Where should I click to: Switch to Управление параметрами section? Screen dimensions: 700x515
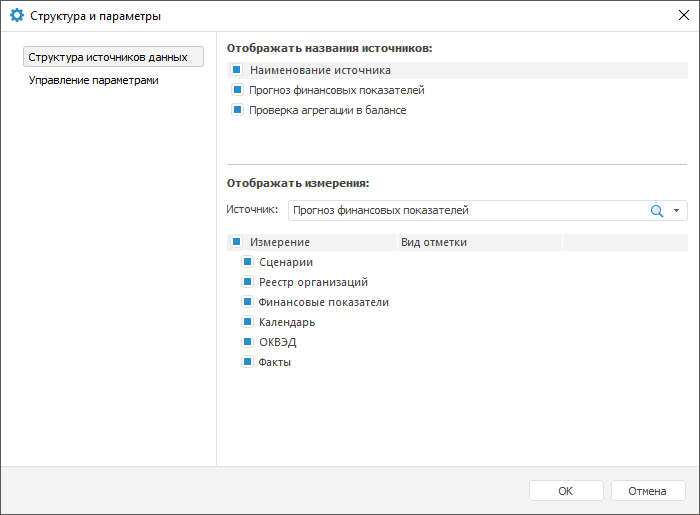pos(94,80)
